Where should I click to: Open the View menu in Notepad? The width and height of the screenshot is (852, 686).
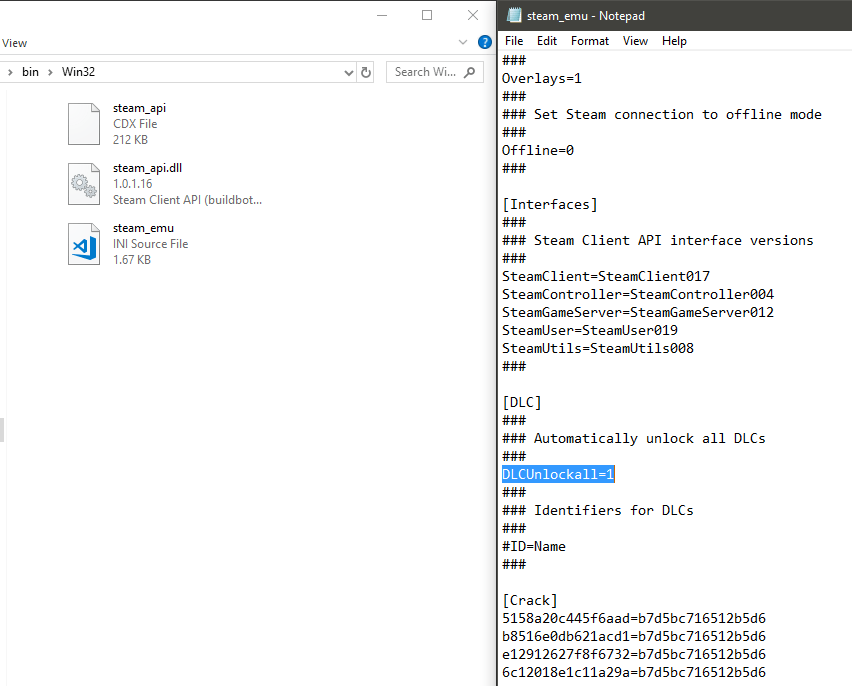click(635, 41)
